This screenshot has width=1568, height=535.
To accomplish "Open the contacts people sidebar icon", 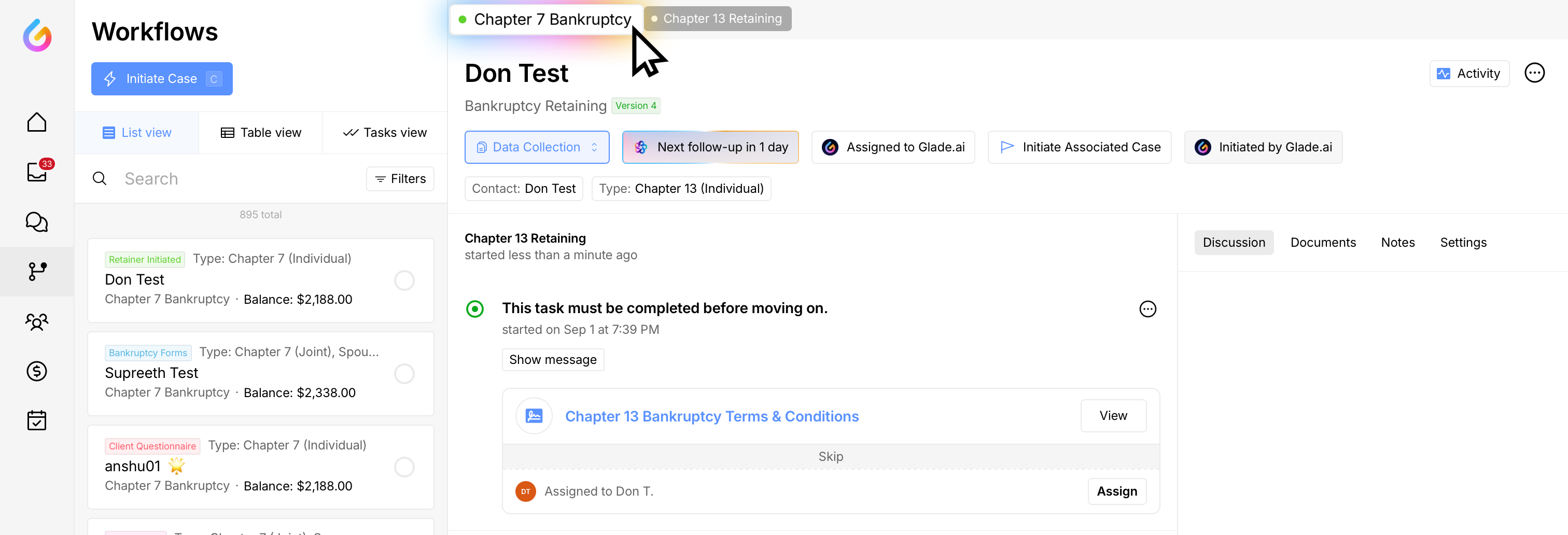I will tap(36, 321).
